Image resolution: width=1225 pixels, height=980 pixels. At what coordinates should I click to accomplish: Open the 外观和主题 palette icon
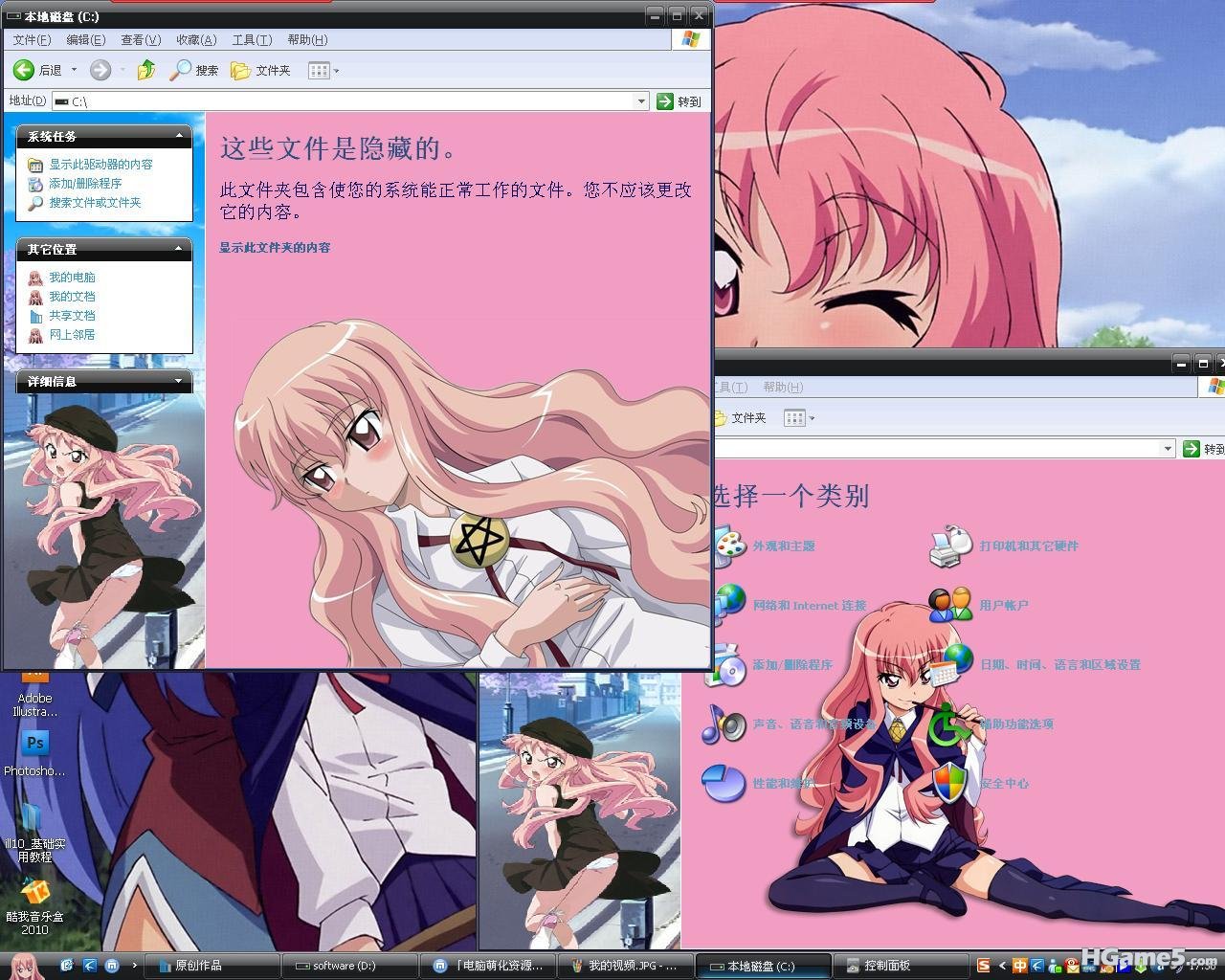coord(728,546)
